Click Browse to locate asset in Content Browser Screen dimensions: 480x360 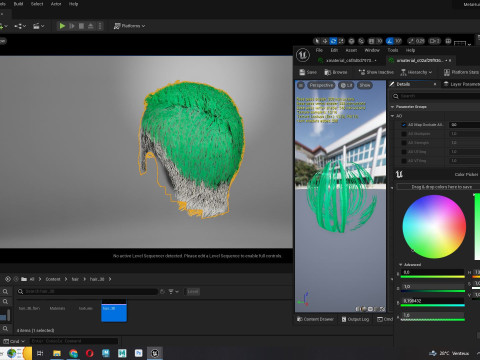(336, 72)
